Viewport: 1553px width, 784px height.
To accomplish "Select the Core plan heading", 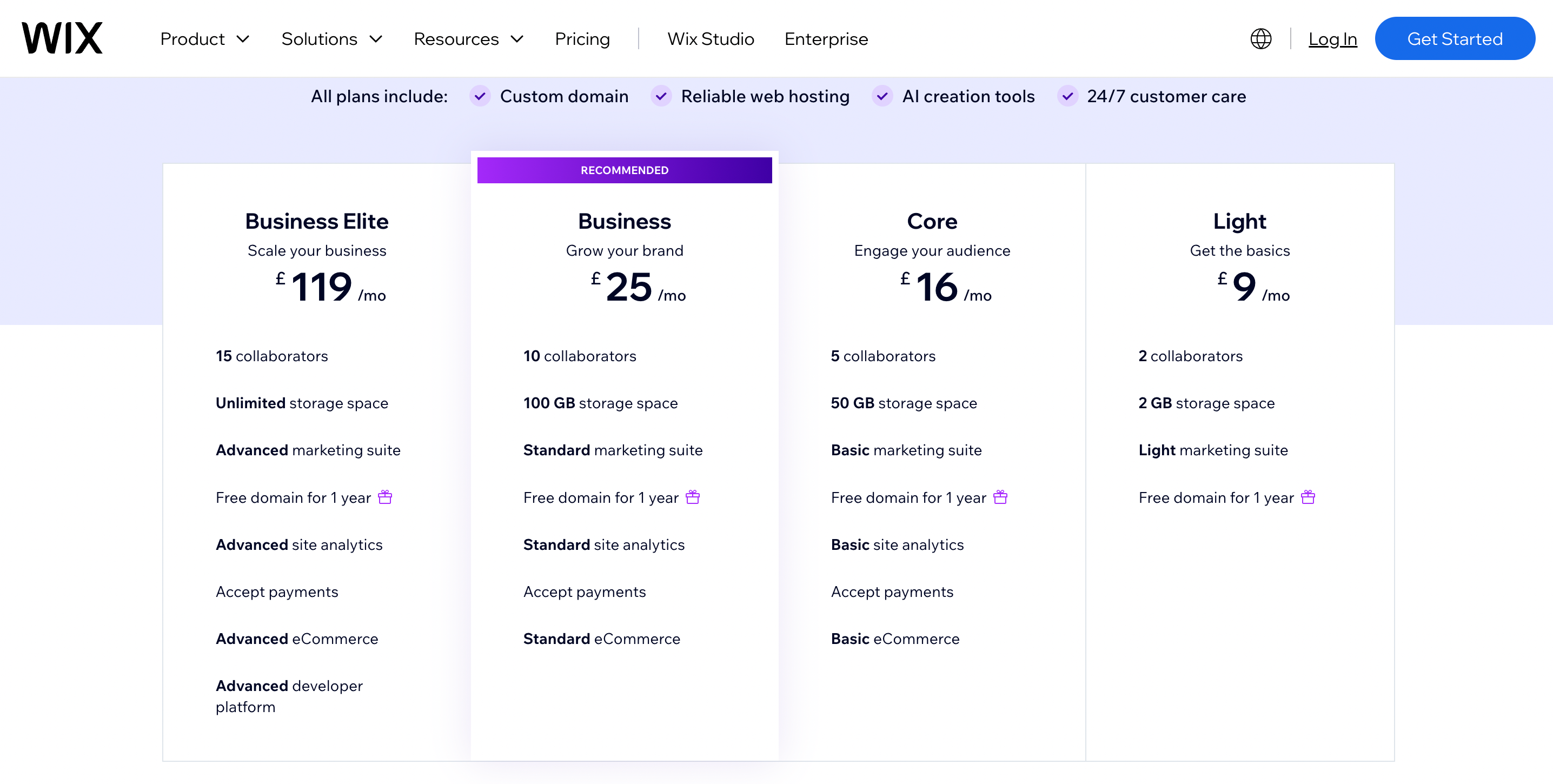I will [x=932, y=221].
